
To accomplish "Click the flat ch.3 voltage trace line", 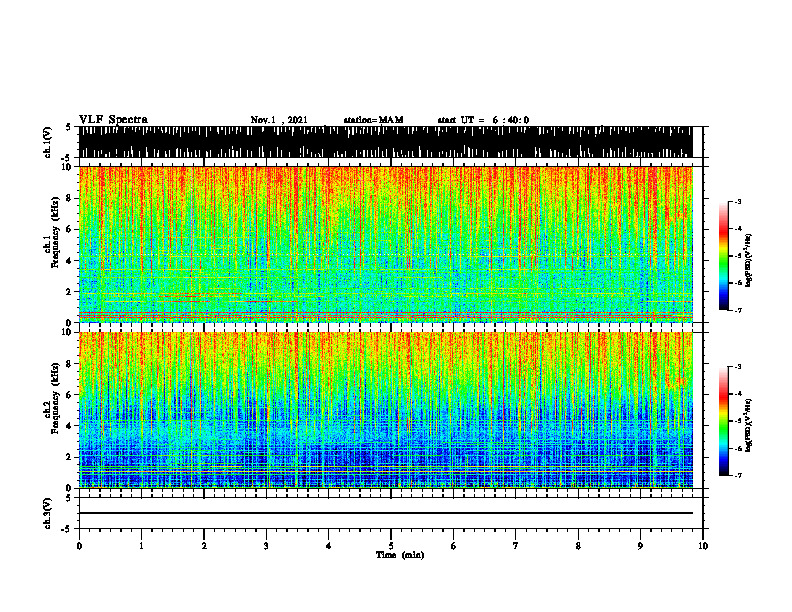I will [x=386, y=513].
